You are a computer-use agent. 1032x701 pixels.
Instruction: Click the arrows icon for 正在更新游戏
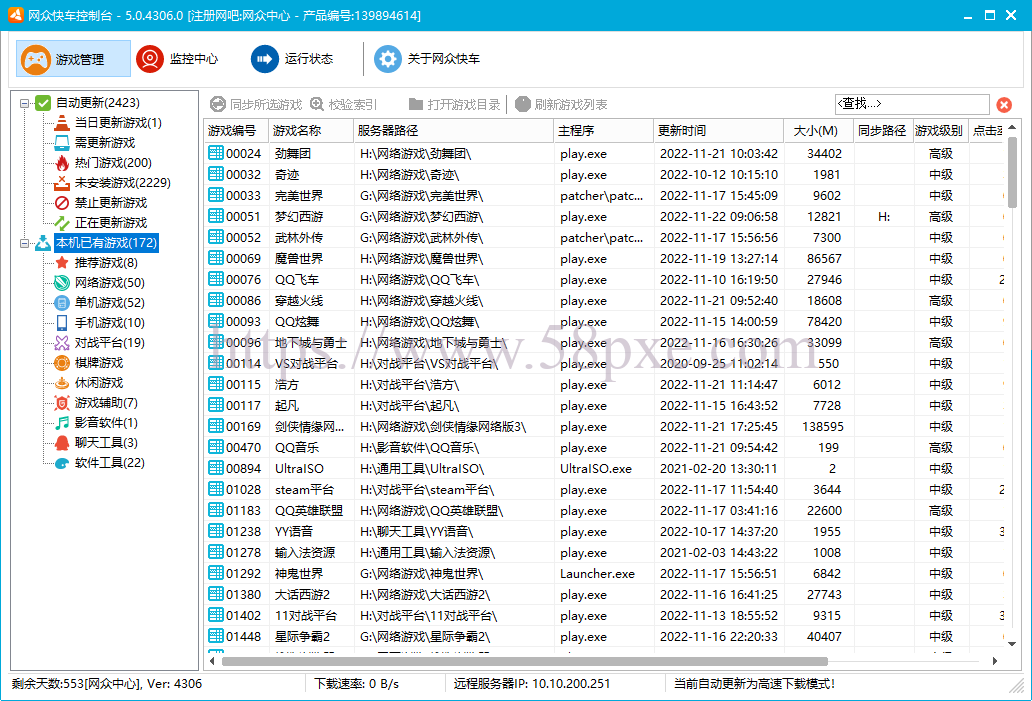pyautogui.click(x=62, y=223)
